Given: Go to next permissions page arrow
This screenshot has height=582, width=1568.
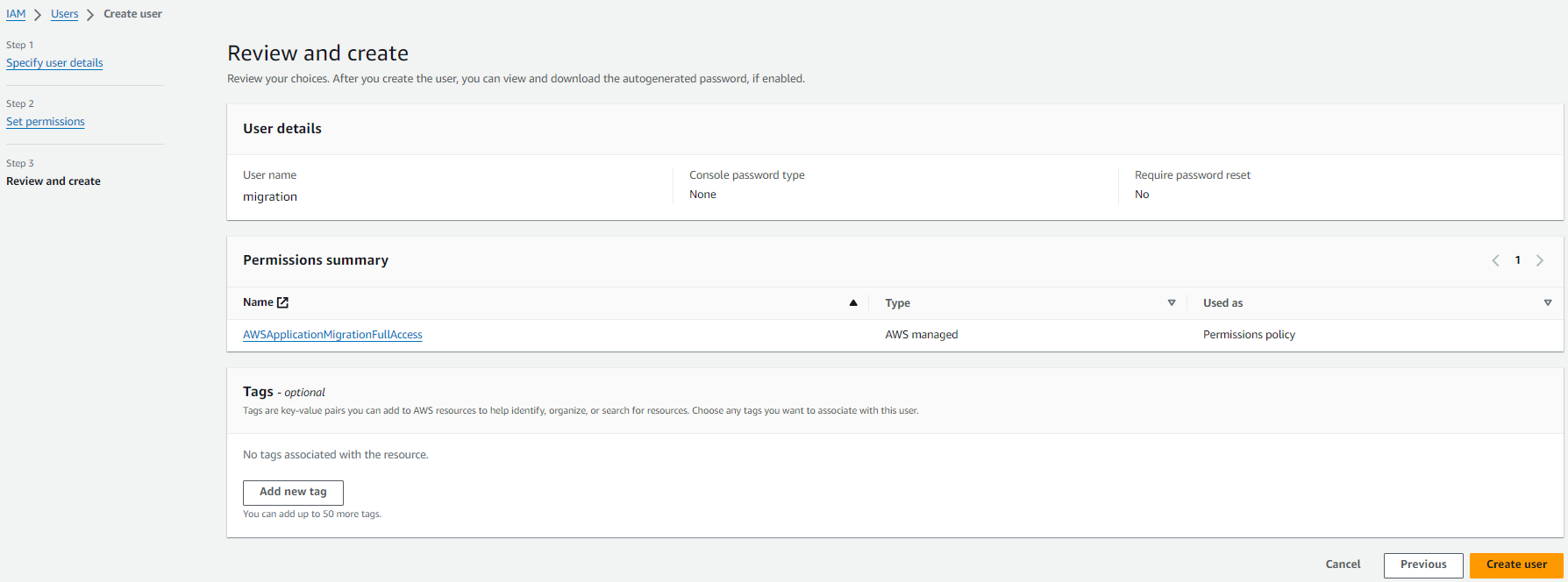Looking at the screenshot, I should click(1539, 260).
